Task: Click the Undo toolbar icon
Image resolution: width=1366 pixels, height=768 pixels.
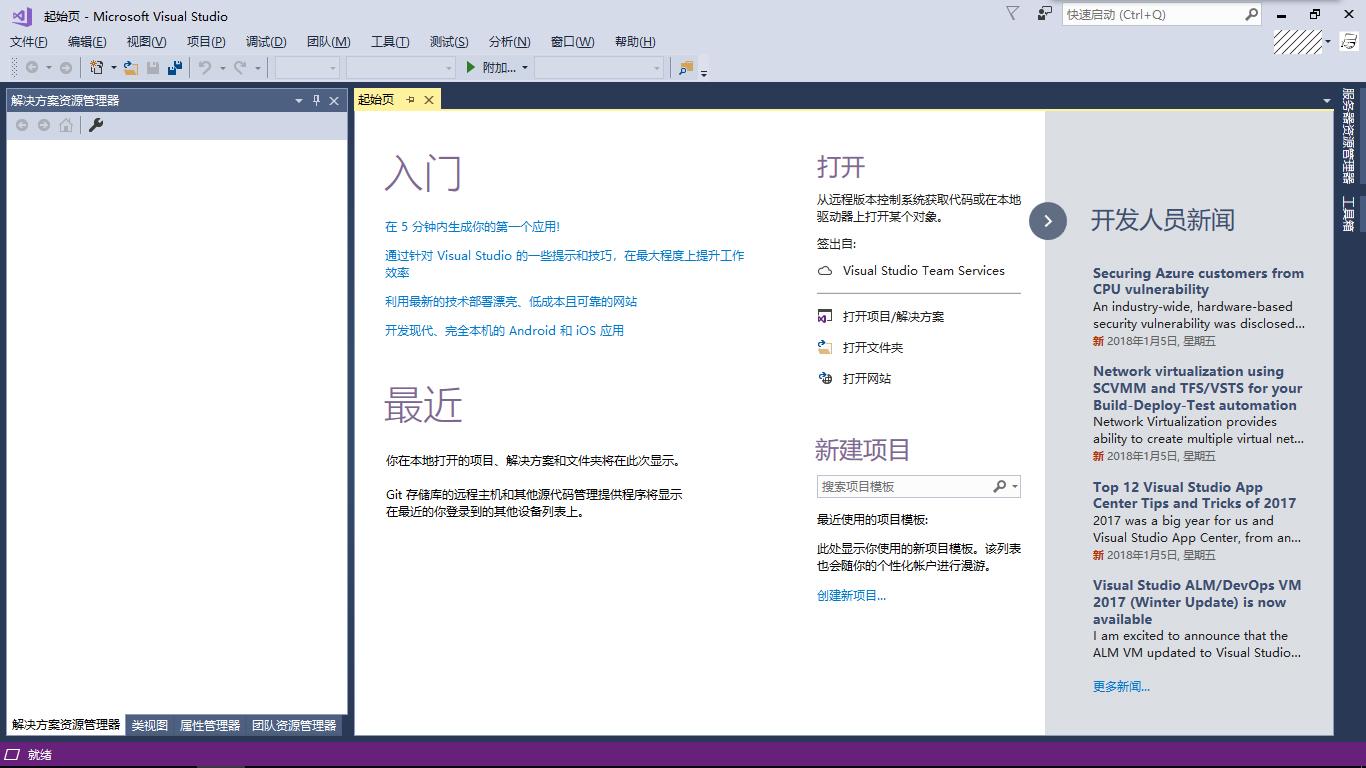Action: click(x=205, y=68)
